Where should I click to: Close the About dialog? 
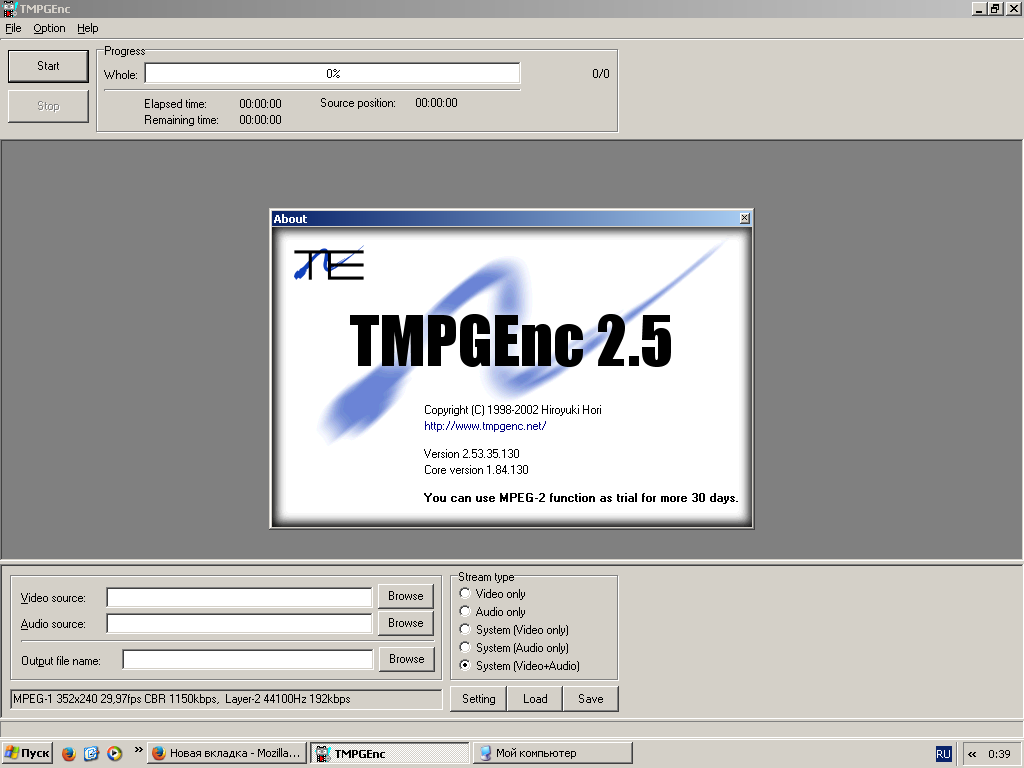pyautogui.click(x=744, y=218)
